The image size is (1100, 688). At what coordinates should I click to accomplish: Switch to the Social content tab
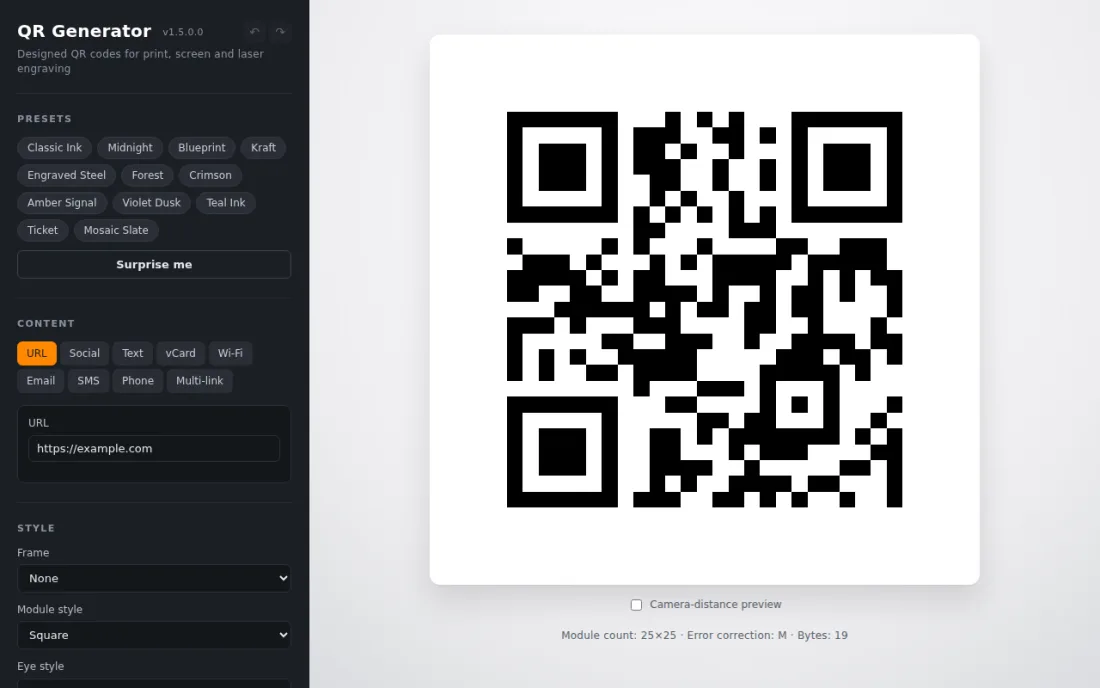pos(84,353)
